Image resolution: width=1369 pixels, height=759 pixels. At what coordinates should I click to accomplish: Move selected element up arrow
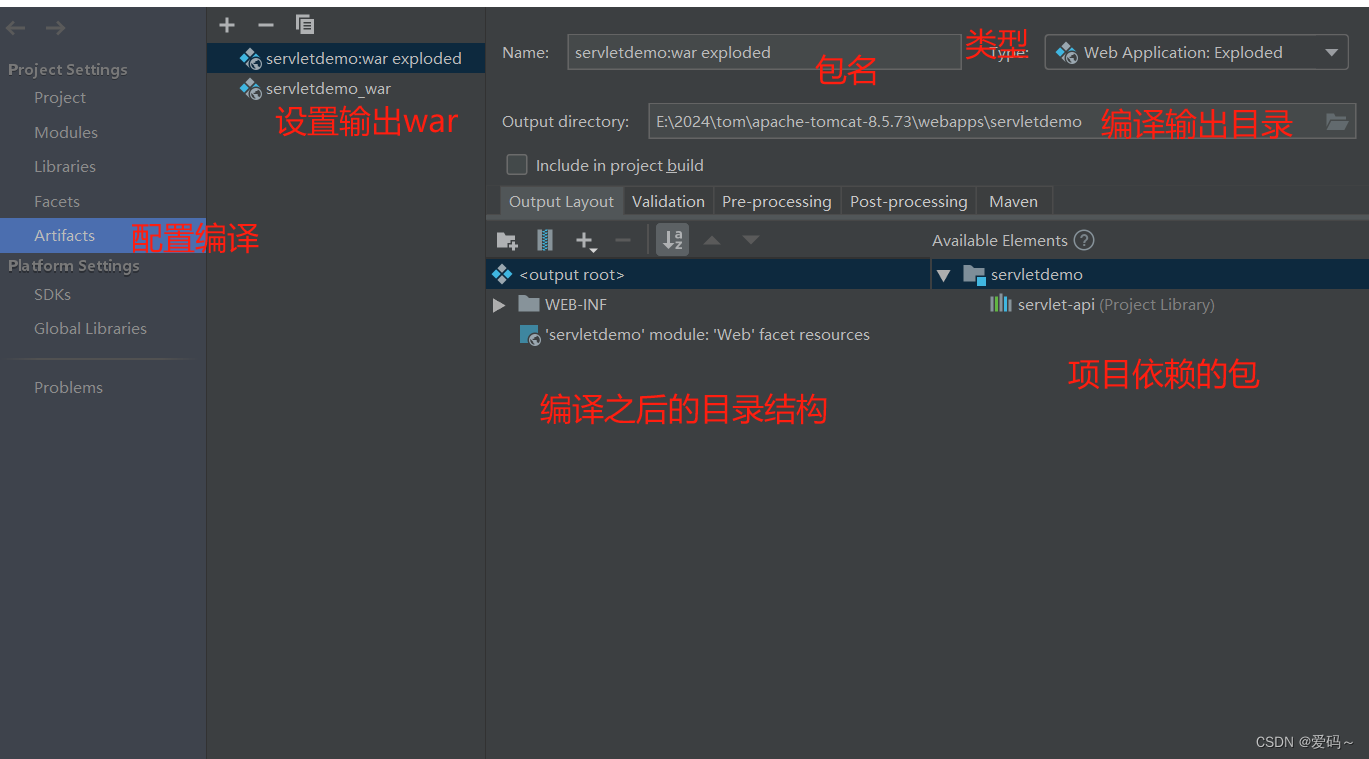click(x=712, y=240)
